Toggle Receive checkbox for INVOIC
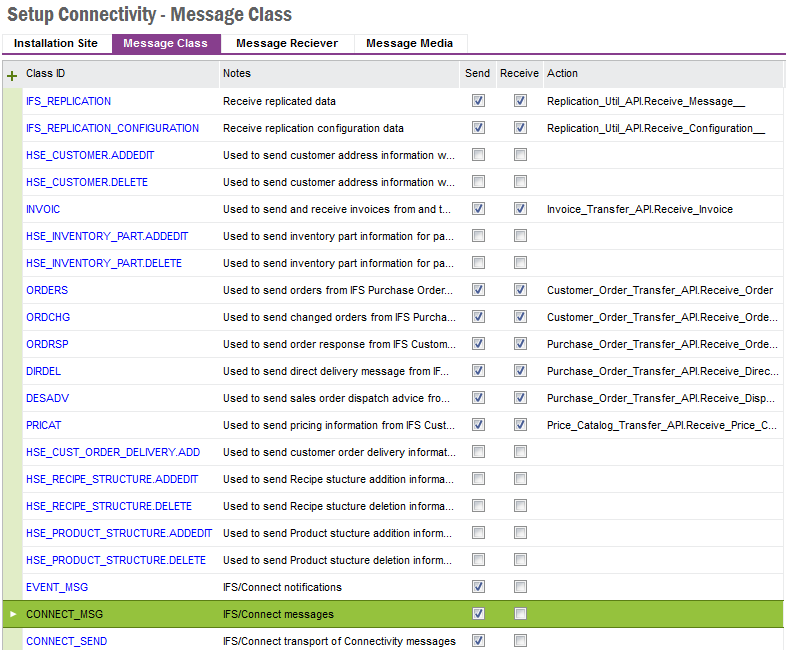786x650 pixels. pos(520,209)
